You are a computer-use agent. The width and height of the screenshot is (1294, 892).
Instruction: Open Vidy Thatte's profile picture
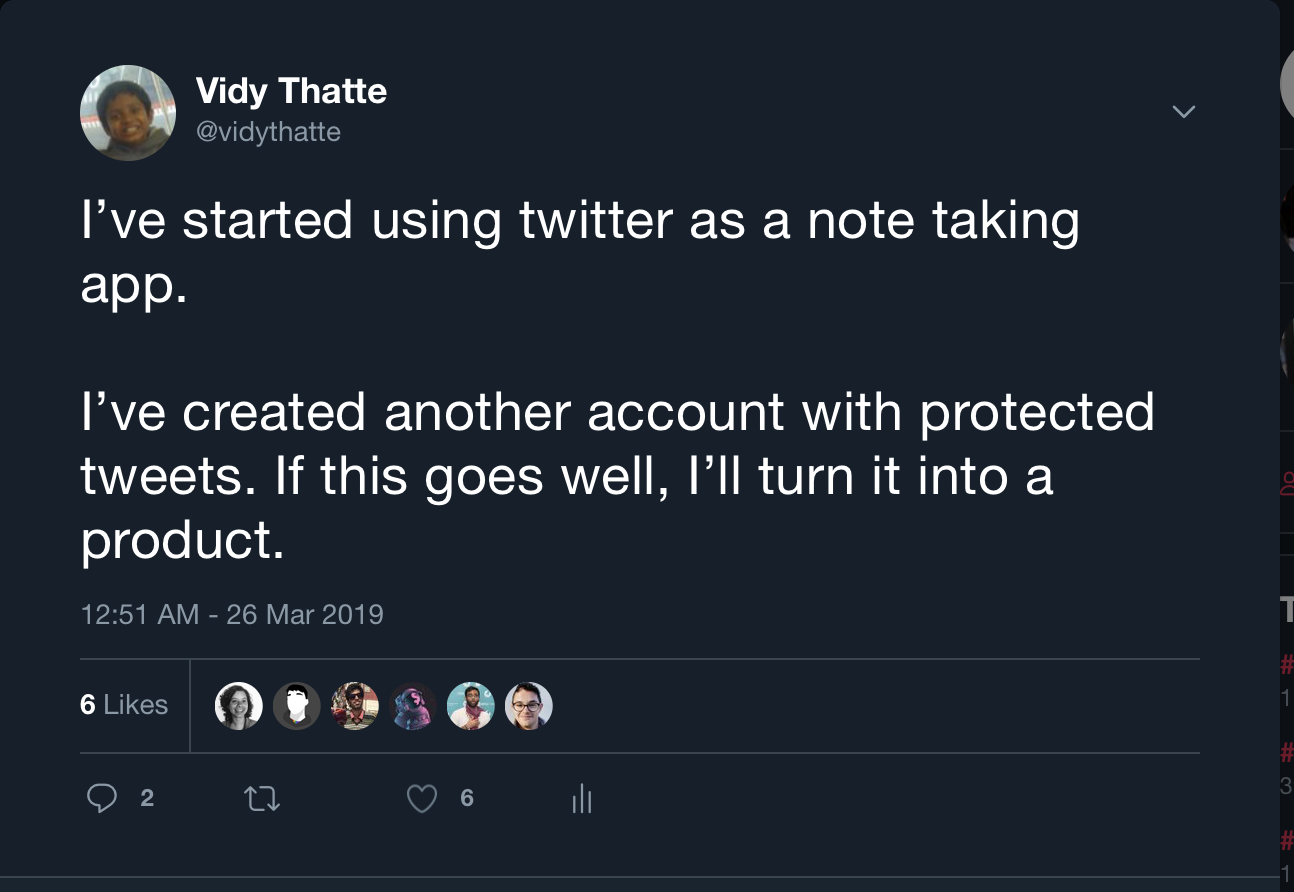pos(127,113)
